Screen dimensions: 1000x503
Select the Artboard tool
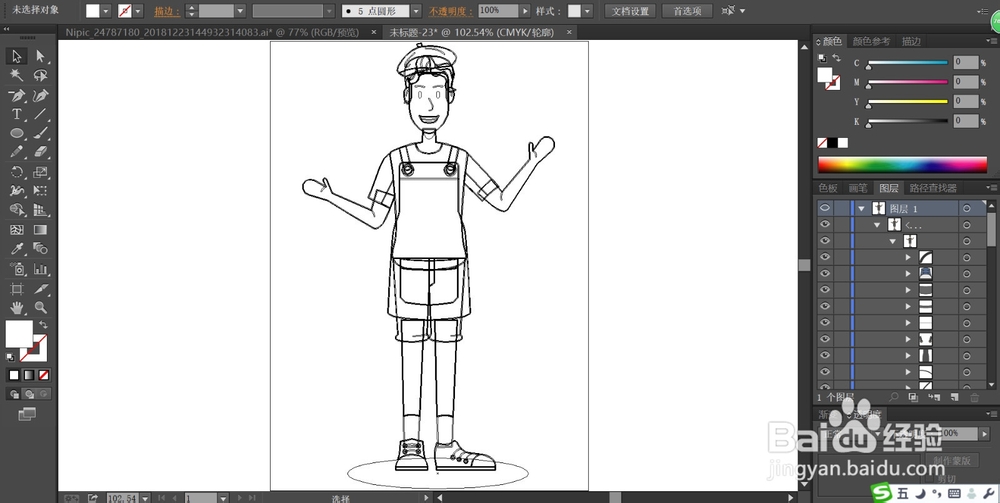(17, 289)
